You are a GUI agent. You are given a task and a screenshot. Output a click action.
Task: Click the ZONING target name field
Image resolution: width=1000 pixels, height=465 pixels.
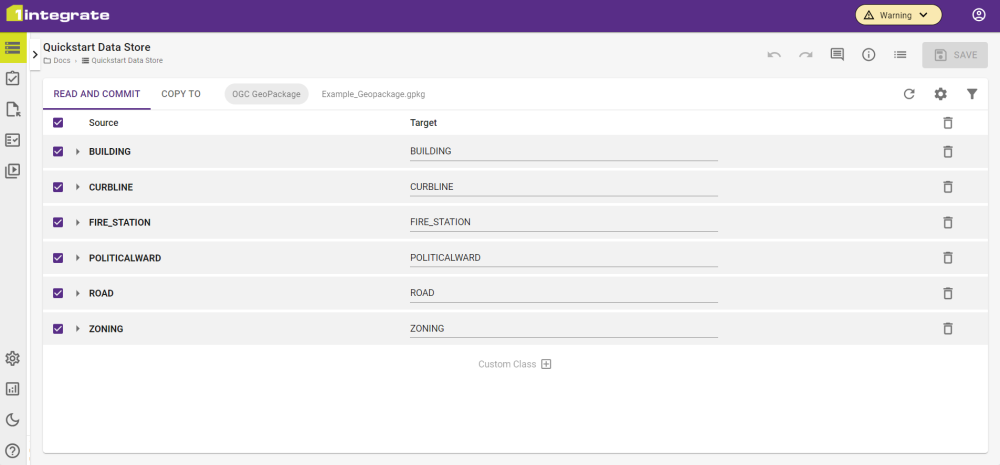[x=564, y=329]
